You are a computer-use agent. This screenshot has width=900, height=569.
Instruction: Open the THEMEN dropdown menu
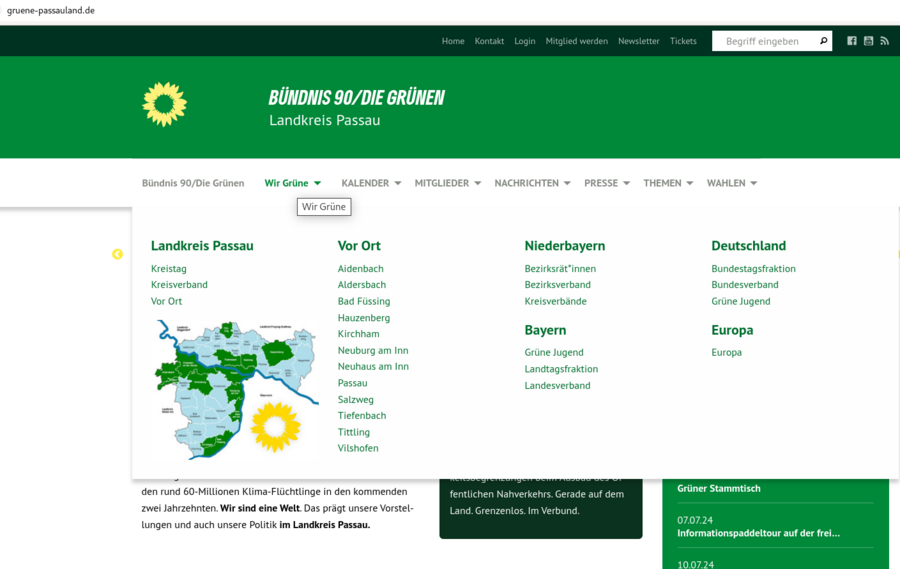[668, 183]
